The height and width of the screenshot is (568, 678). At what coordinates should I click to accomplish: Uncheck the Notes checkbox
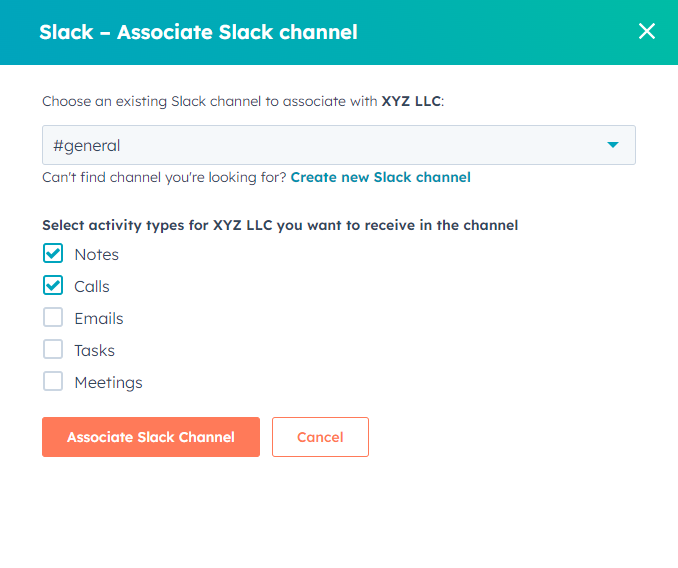coord(53,254)
